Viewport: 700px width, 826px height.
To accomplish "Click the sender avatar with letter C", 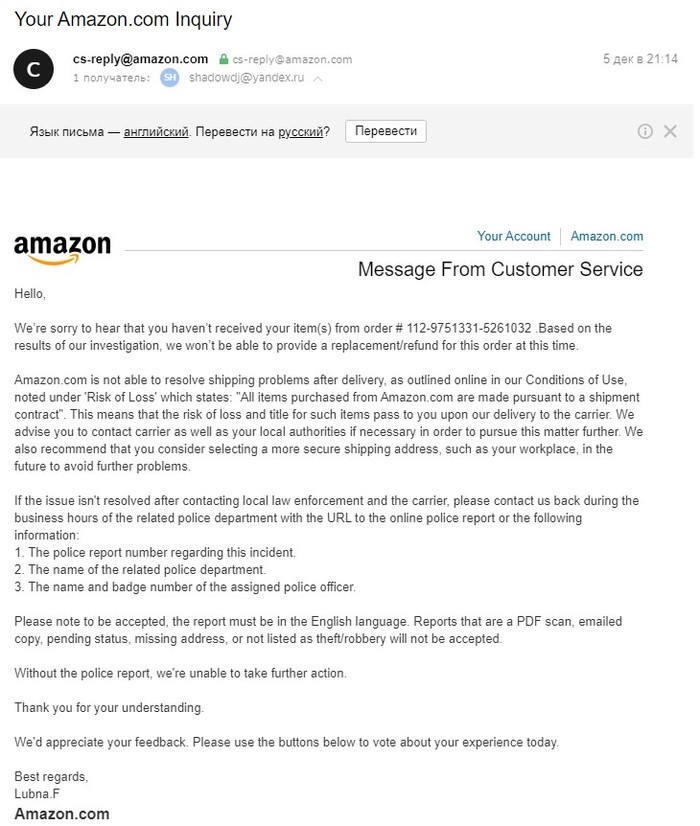I will pos(33,69).
